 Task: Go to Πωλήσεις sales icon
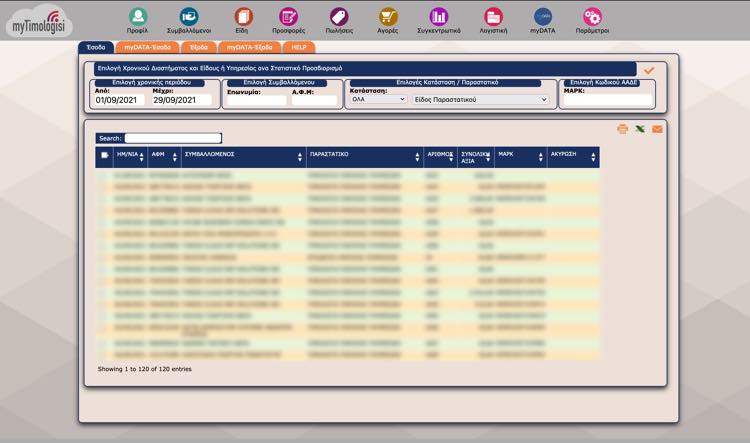point(339,17)
